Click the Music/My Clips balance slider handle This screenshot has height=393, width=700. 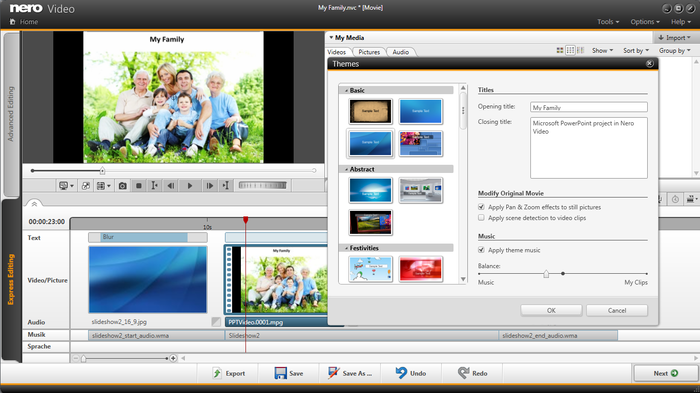546,274
